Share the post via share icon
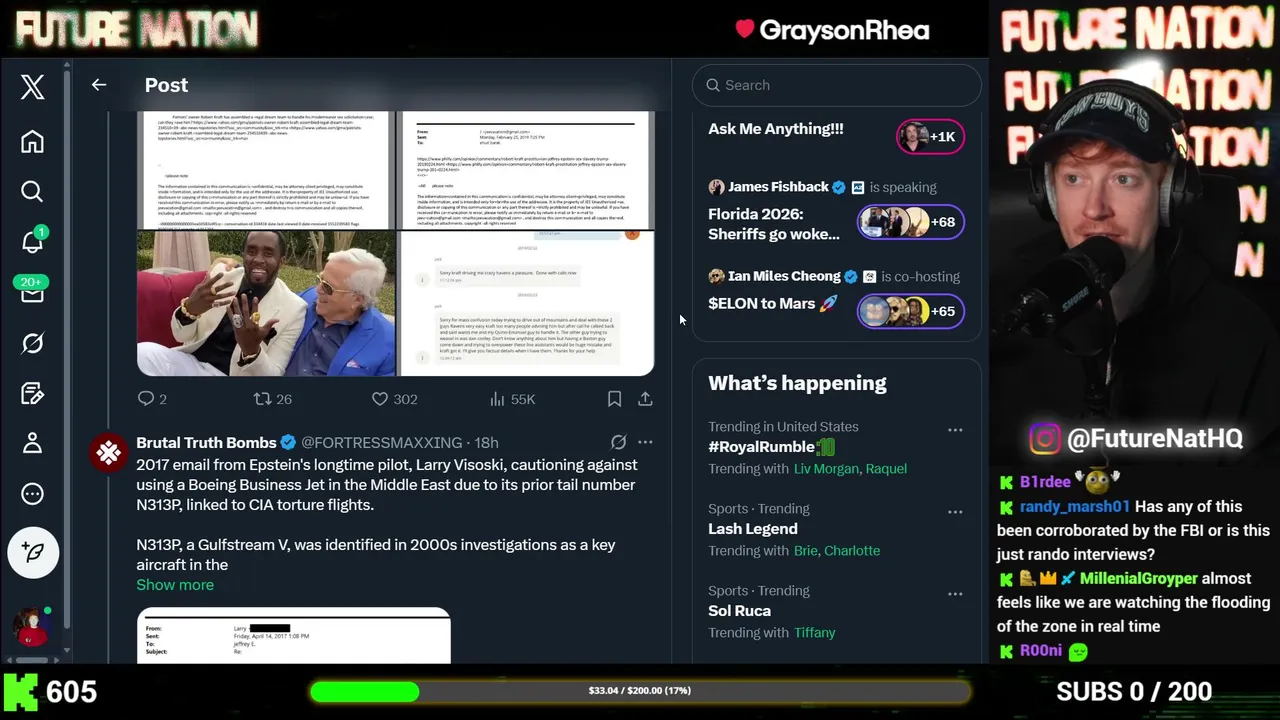Viewport: 1280px width, 720px height. [645, 399]
